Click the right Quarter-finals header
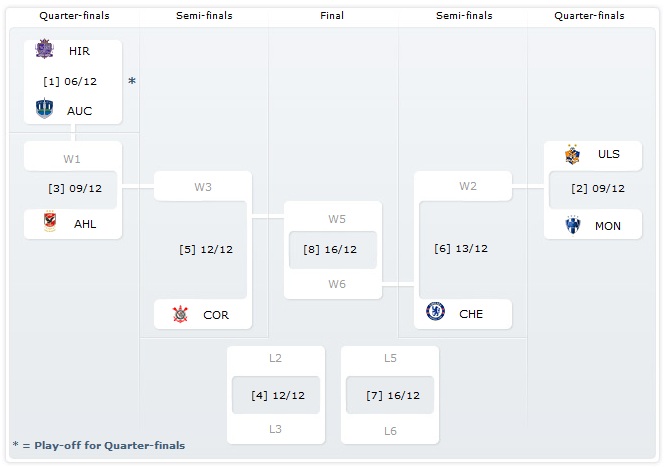The image size is (664, 468). [x=589, y=16]
